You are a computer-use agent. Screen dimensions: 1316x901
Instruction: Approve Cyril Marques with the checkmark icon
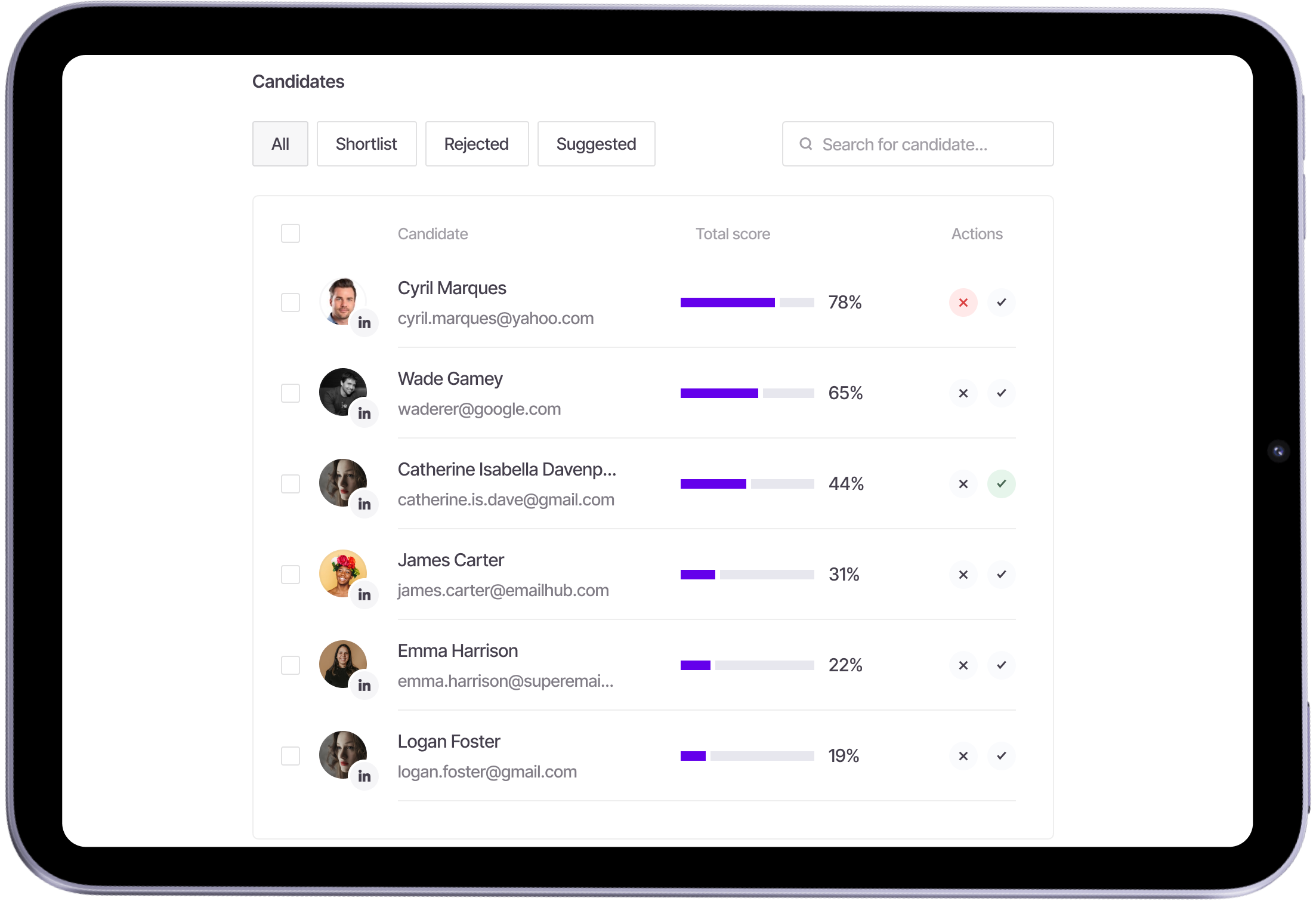(x=1001, y=303)
